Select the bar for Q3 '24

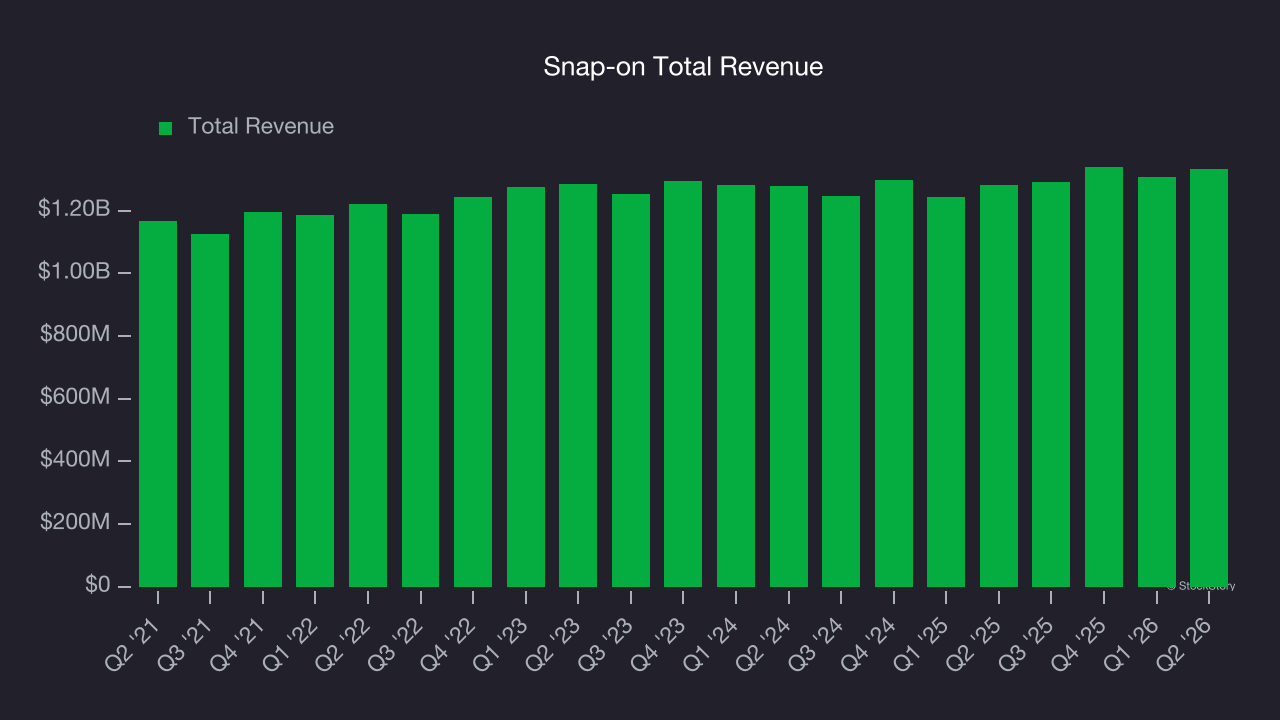[841, 391]
